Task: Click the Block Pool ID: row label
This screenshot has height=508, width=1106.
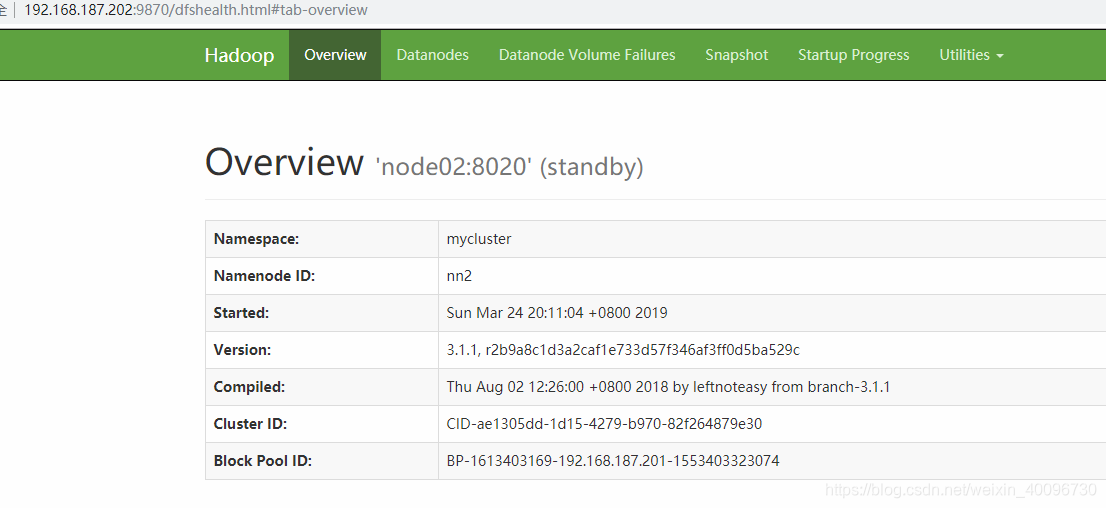Action: [262, 461]
